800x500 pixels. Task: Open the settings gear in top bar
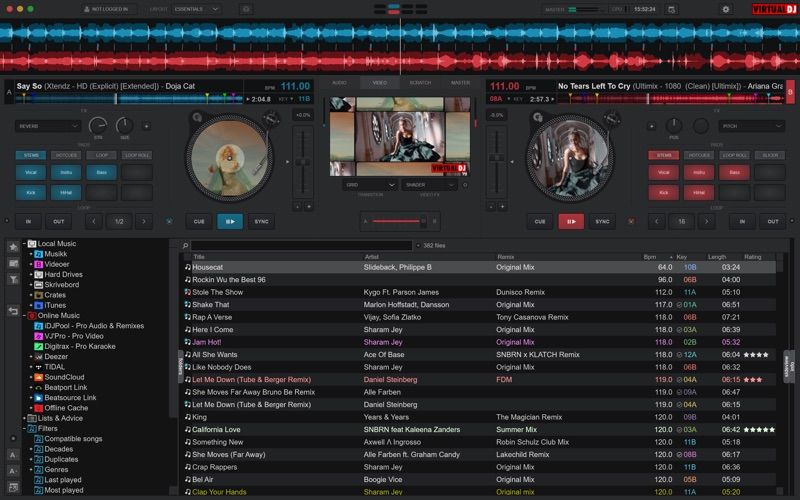[x=726, y=9]
